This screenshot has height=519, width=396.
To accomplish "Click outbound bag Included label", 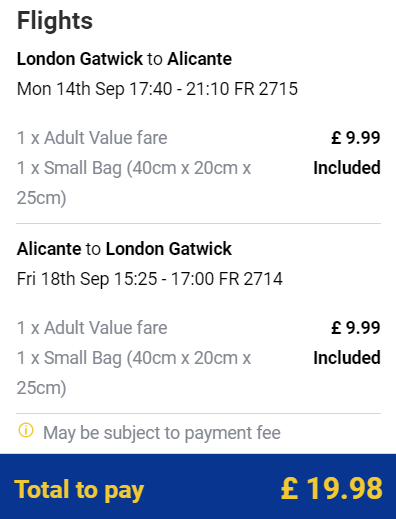I will pyautogui.click(x=347, y=168).
